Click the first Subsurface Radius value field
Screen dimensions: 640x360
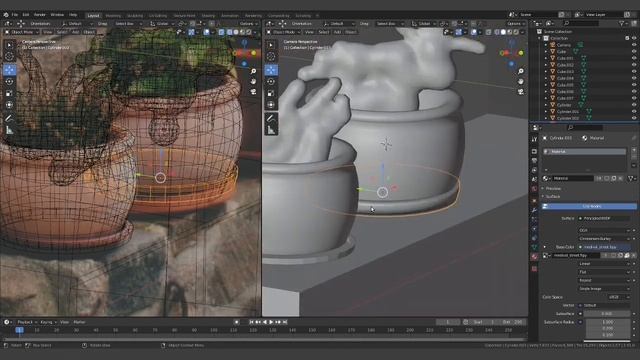coord(608,322)
